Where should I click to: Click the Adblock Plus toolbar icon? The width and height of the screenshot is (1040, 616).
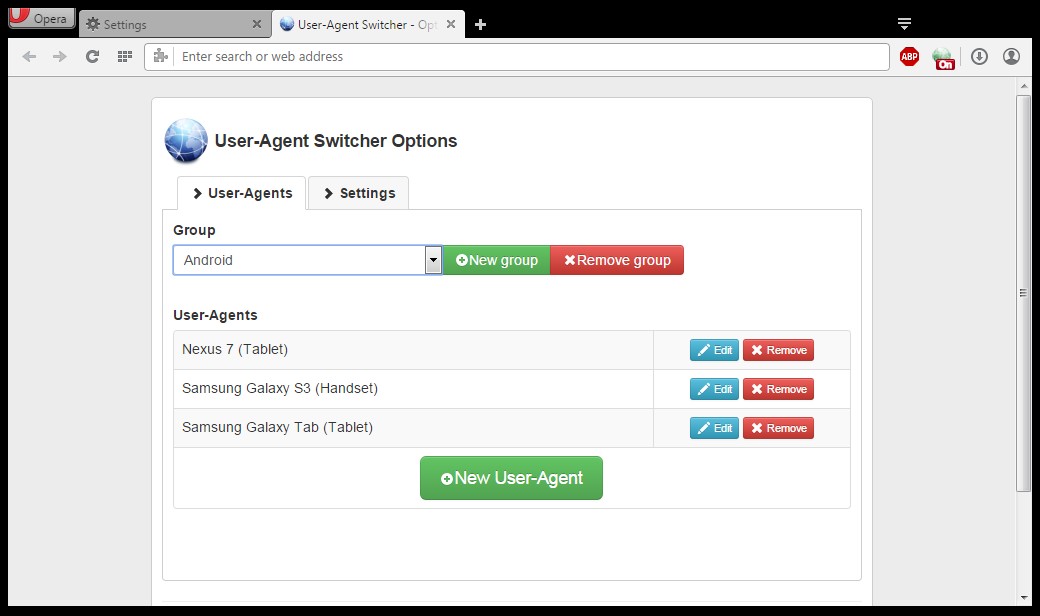909,57
